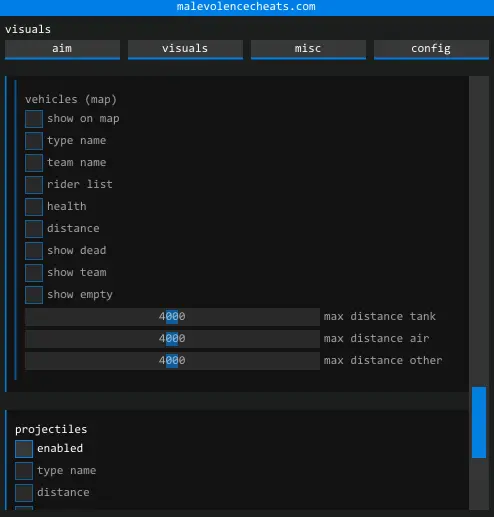Switch to the aim tab
Viewport: 494px width, 517px height.
62,49
